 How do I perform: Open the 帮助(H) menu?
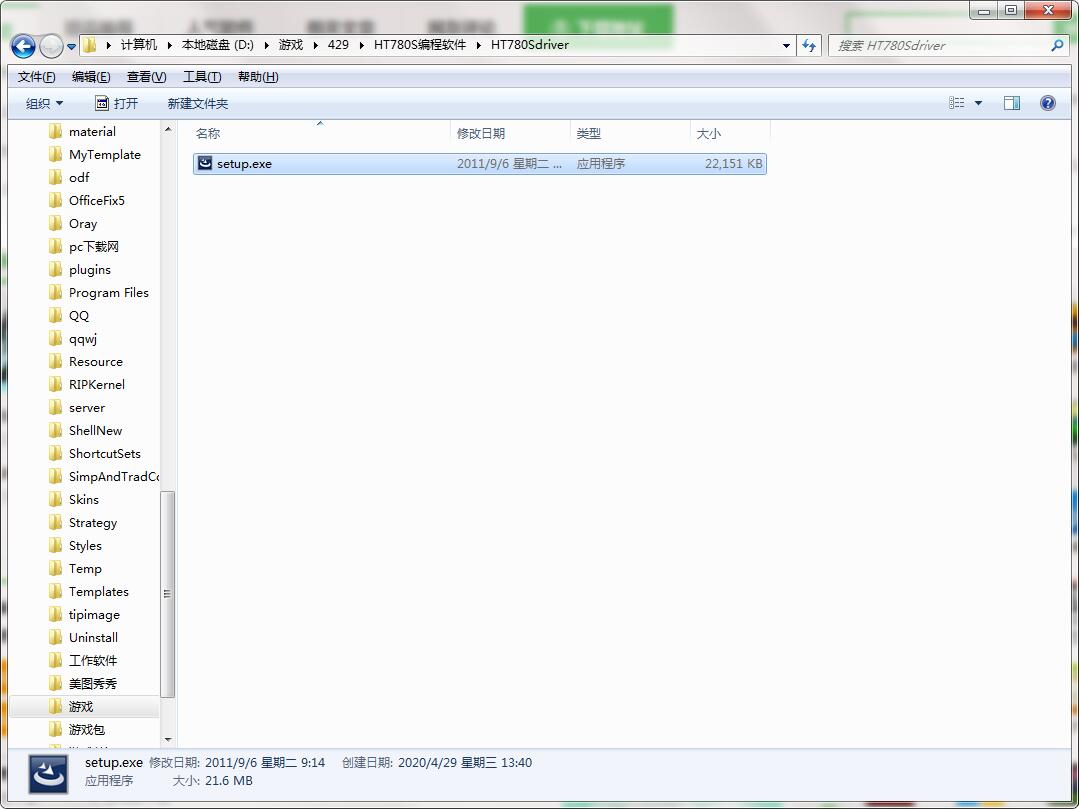coord(258,76)
